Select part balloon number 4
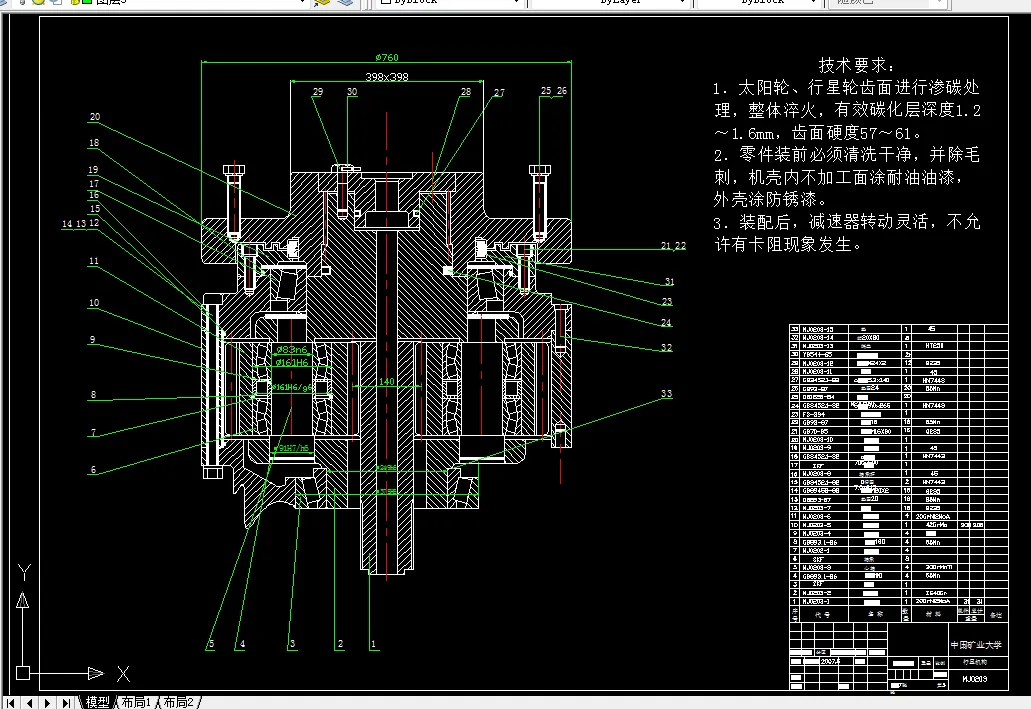This screenshot has height=709, width=1031. (242, 644)
